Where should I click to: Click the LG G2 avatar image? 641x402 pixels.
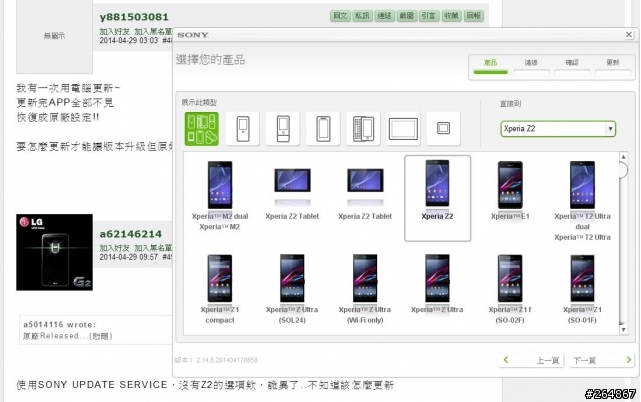click(54, 252)
